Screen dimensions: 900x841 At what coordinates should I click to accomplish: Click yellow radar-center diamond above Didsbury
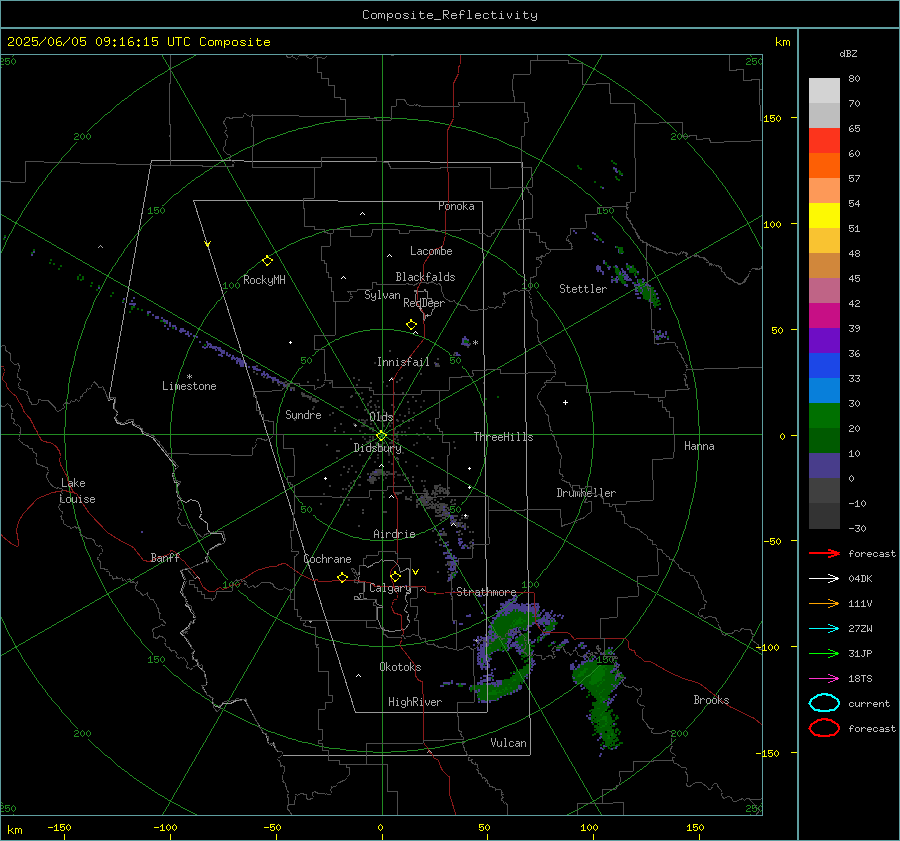click(x=381, y=436)
